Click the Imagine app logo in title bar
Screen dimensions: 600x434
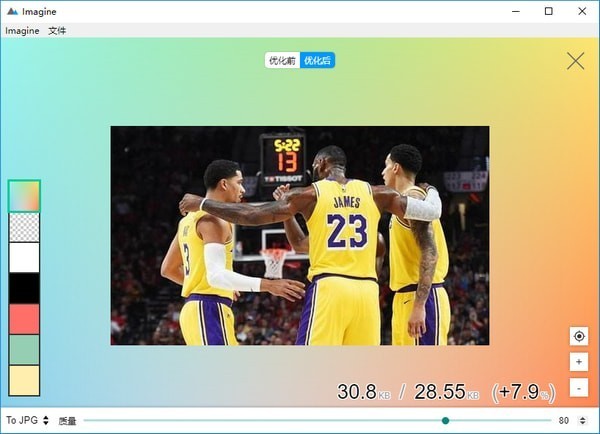(x=12, y=11)
